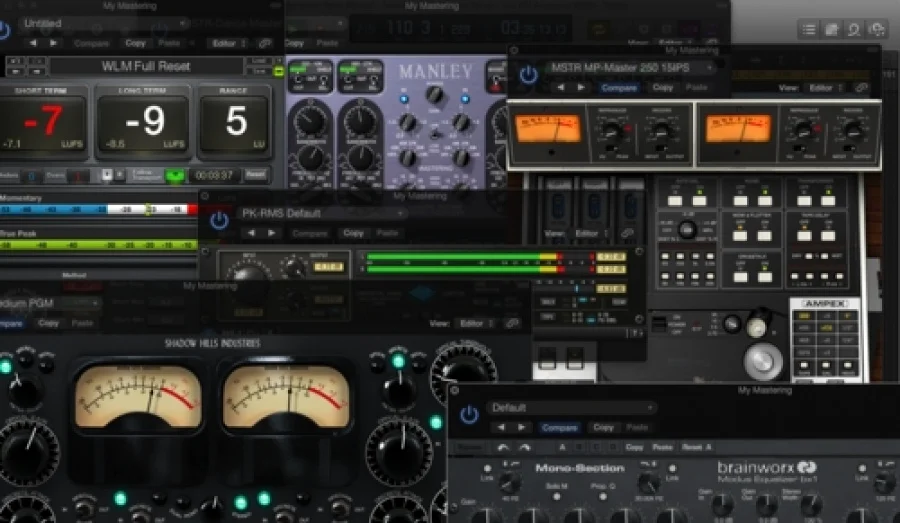Viewport: 900px width, 523px height.
Task: Click the left orange VU meter on Ampex
Action: pyautogui.click(x=547, y=130)
